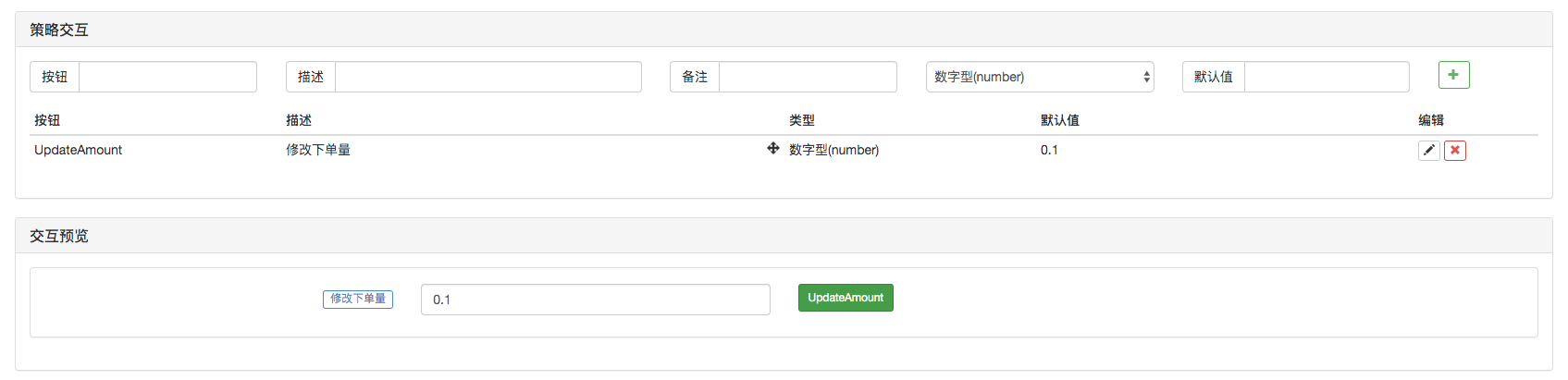Click the 修改下单量 label badge in preview
The height and width of the screenshot is (380, 1568).
point(358,299)
